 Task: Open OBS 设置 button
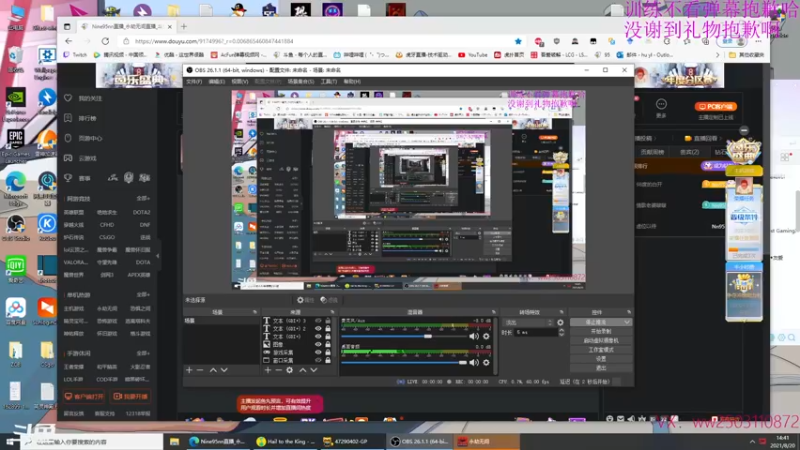pos(601,359)
